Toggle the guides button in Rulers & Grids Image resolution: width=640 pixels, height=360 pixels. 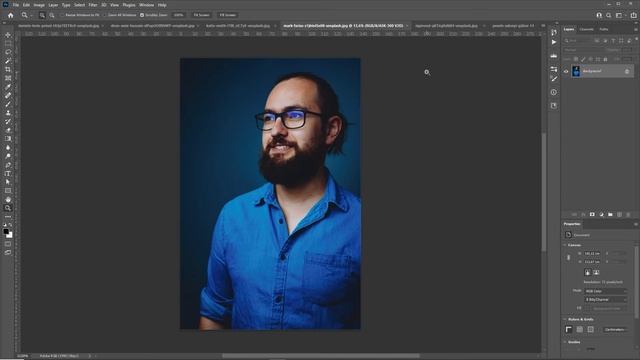[x=590, y=329]
